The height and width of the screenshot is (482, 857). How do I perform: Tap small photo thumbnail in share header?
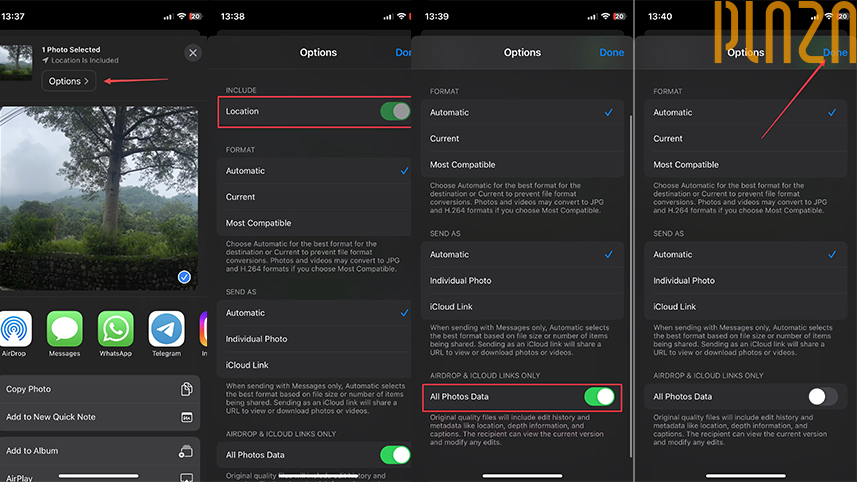(x=16, y=62)
